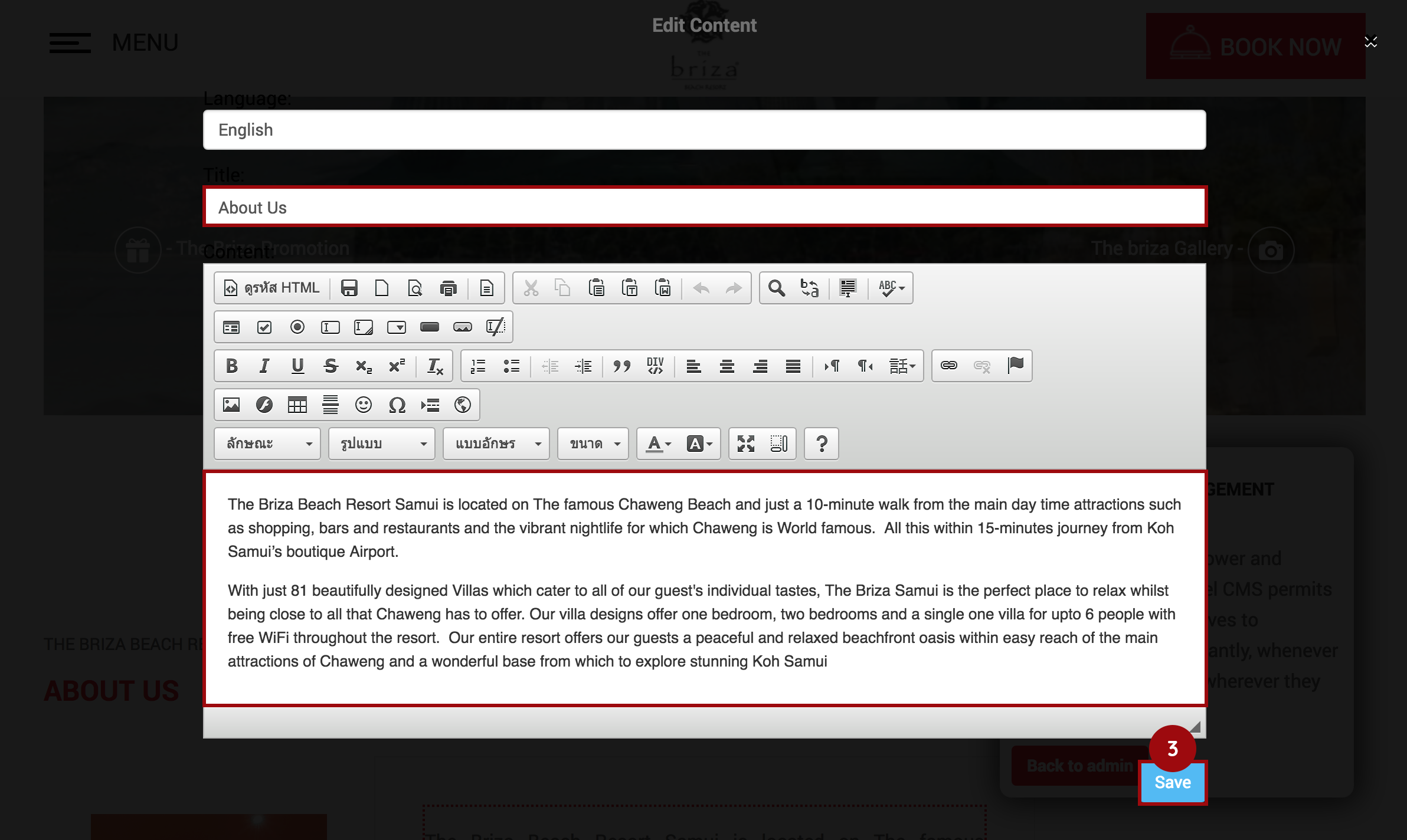The image size is (1407, 840).
Task: Open the แบบอักษร font dropdown
Action: (496, 444)
